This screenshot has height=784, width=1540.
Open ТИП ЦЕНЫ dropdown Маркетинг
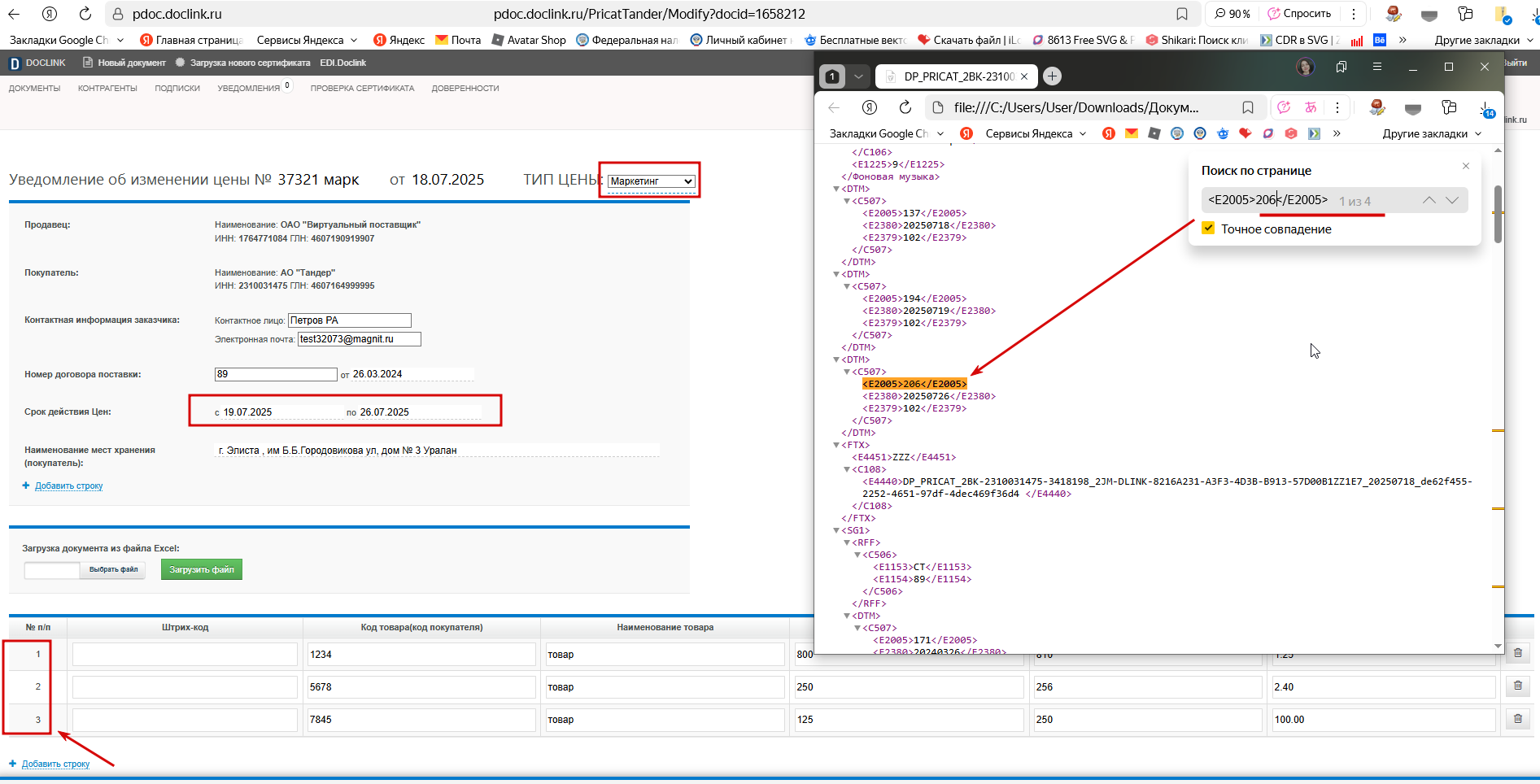pyautogui.click(x=652, y=181)
